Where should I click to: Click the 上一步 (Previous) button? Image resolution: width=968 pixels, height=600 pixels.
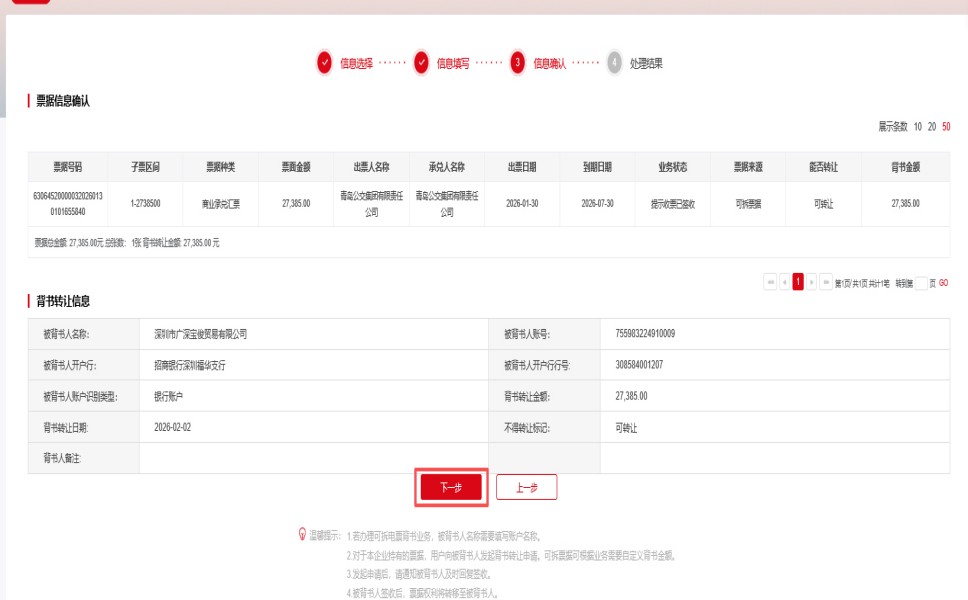526,487
